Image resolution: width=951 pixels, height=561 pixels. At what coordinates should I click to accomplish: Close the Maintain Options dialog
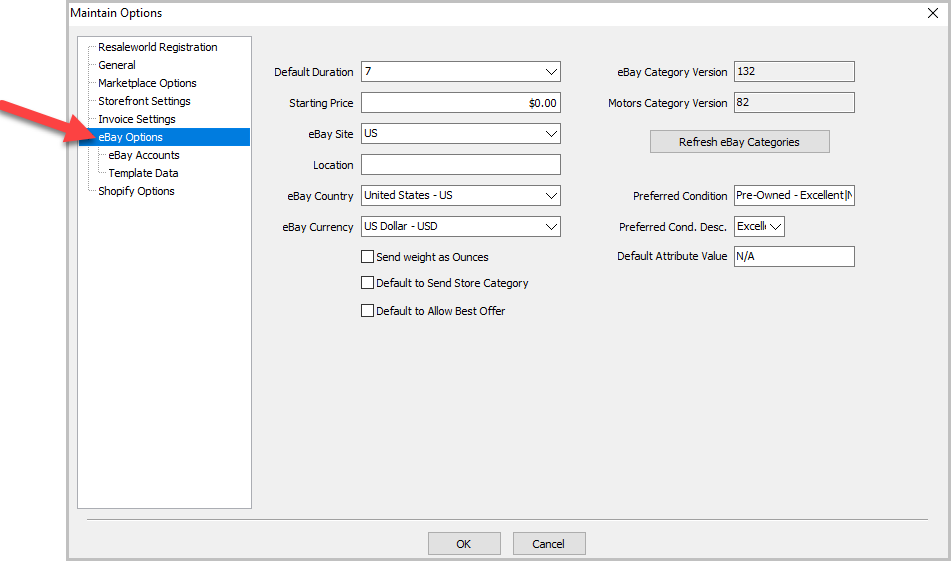coord(933,13)
